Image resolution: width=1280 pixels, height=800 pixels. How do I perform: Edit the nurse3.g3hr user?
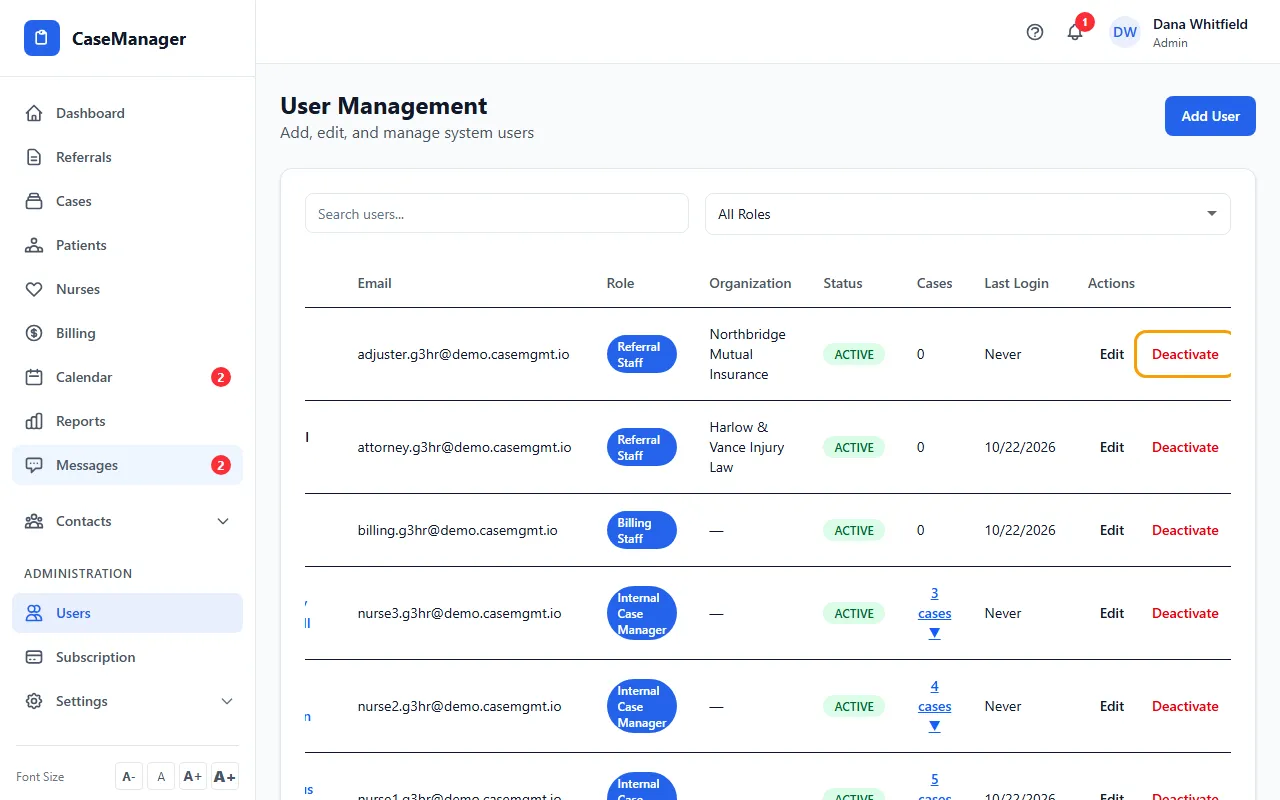(x=1112, y=613)
